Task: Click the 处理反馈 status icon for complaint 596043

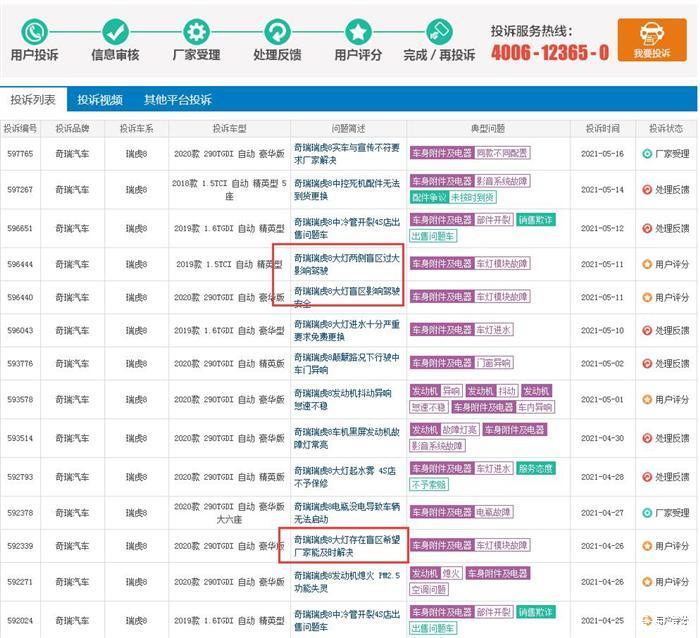Action: pyautogui.click(x=647, y=330)
